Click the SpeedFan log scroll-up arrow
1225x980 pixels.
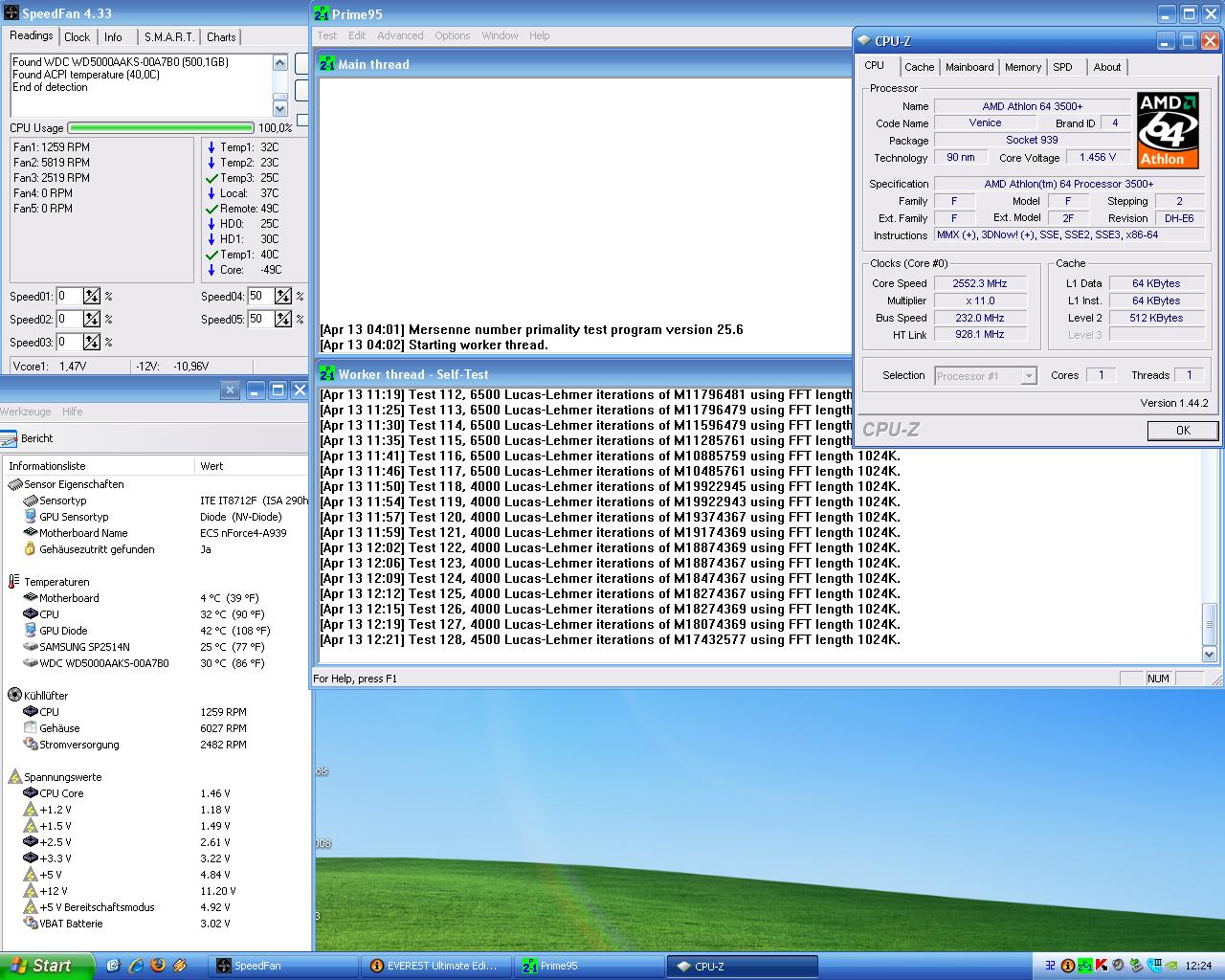[280, 62]
